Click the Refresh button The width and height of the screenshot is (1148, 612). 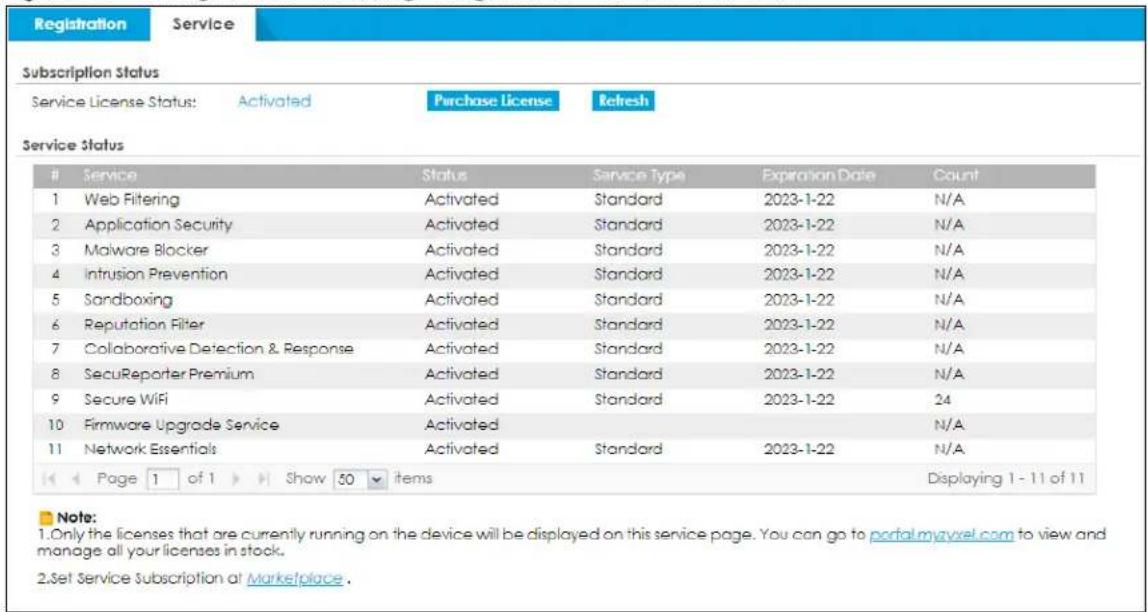[622, 101]
